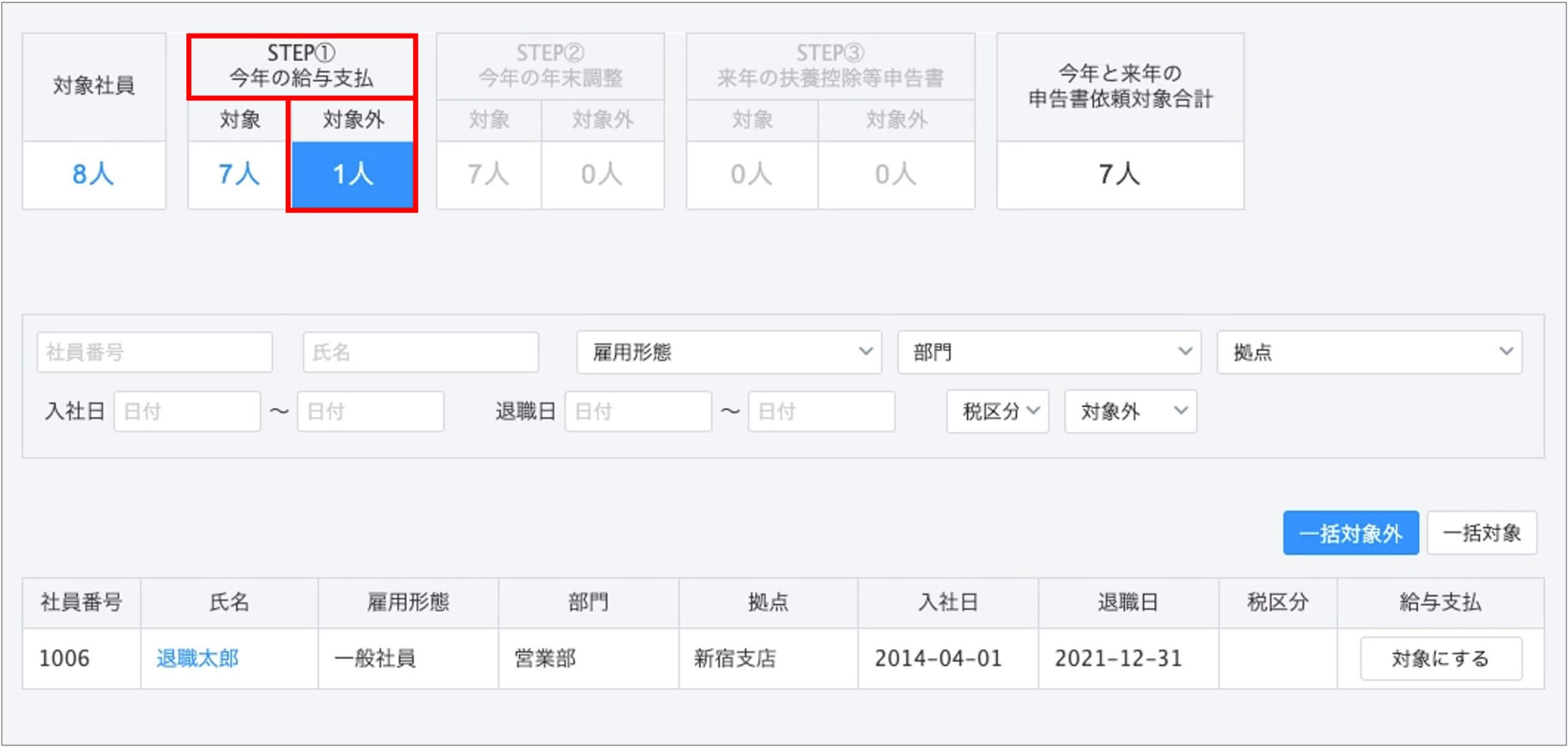
Task: Open the 拠点 dropdown
Action: click(x=1369, y=352)
